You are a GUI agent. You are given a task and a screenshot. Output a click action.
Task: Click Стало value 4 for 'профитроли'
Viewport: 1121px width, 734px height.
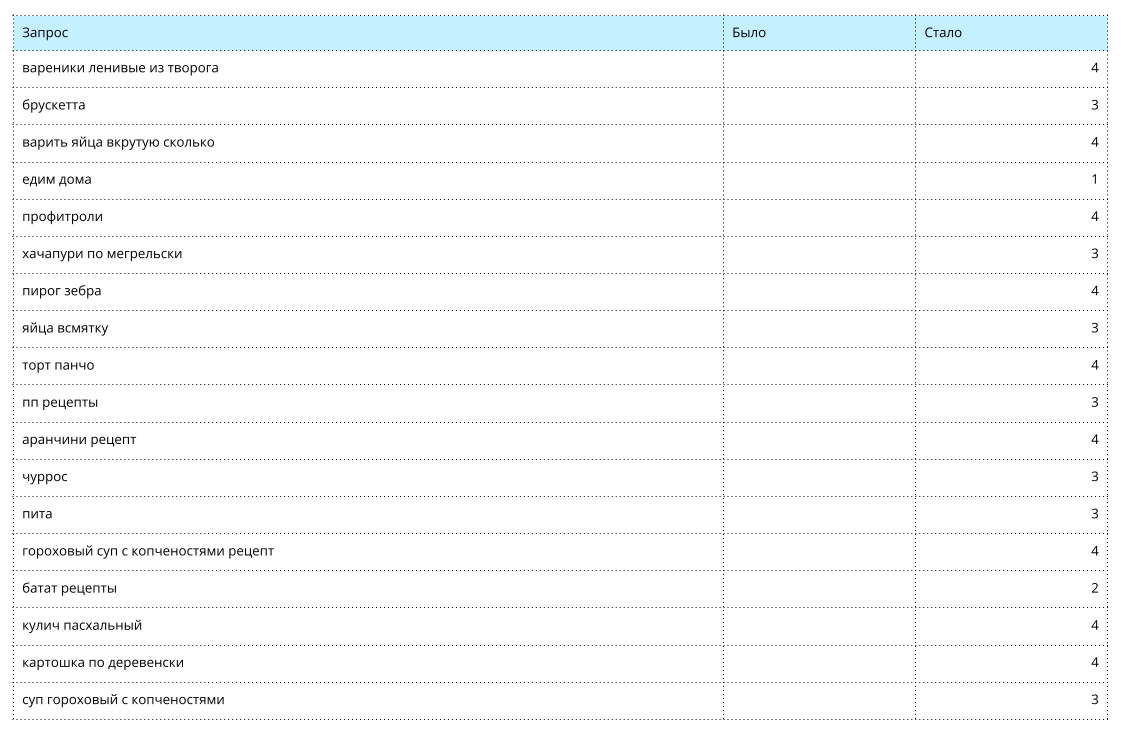tap(1095, 217)
